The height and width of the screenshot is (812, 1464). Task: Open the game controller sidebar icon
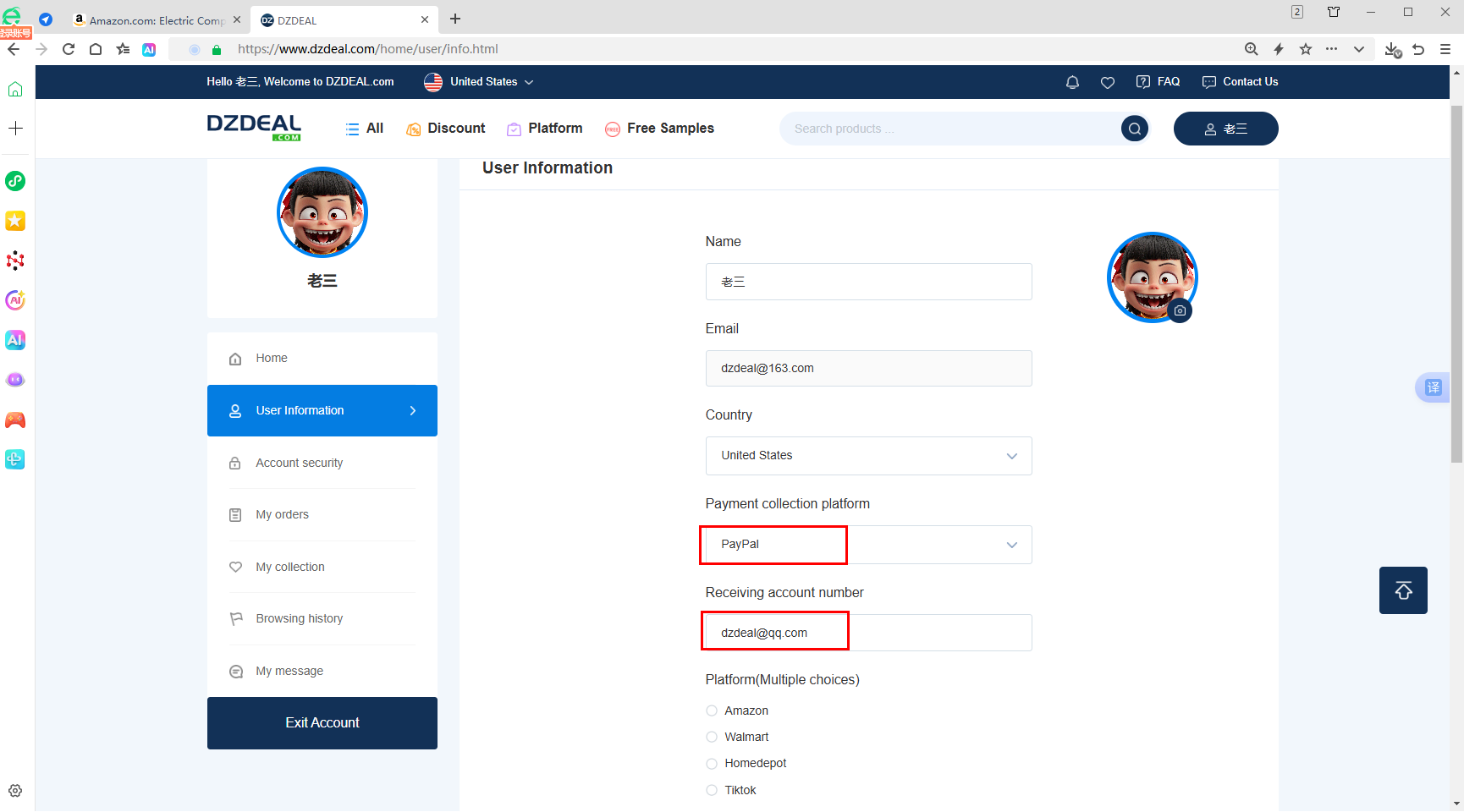coord(15,420)
